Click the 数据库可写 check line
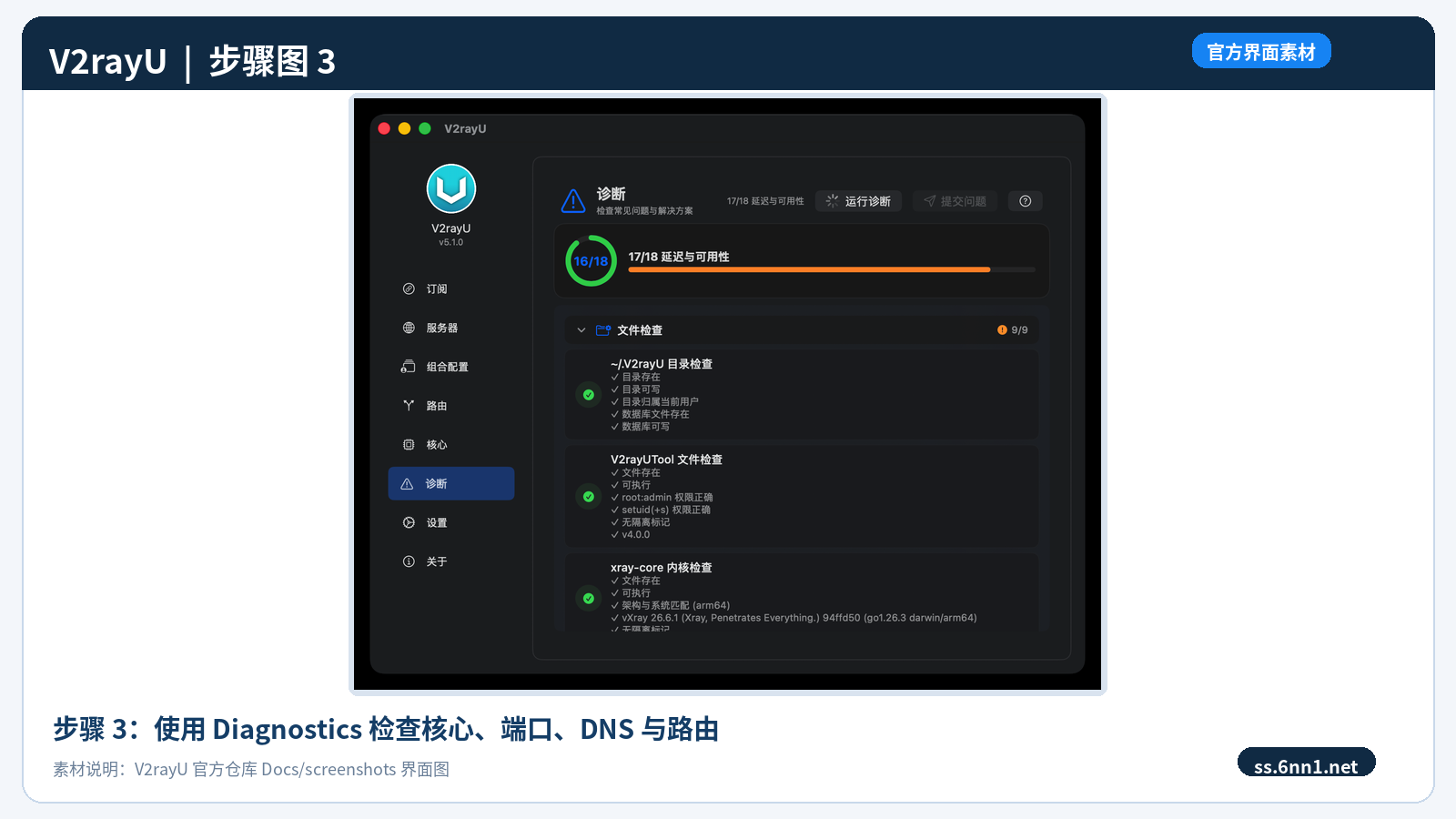Image resolution: width=1456 pixels, height=819 pixels. click(x=641, y=427)
